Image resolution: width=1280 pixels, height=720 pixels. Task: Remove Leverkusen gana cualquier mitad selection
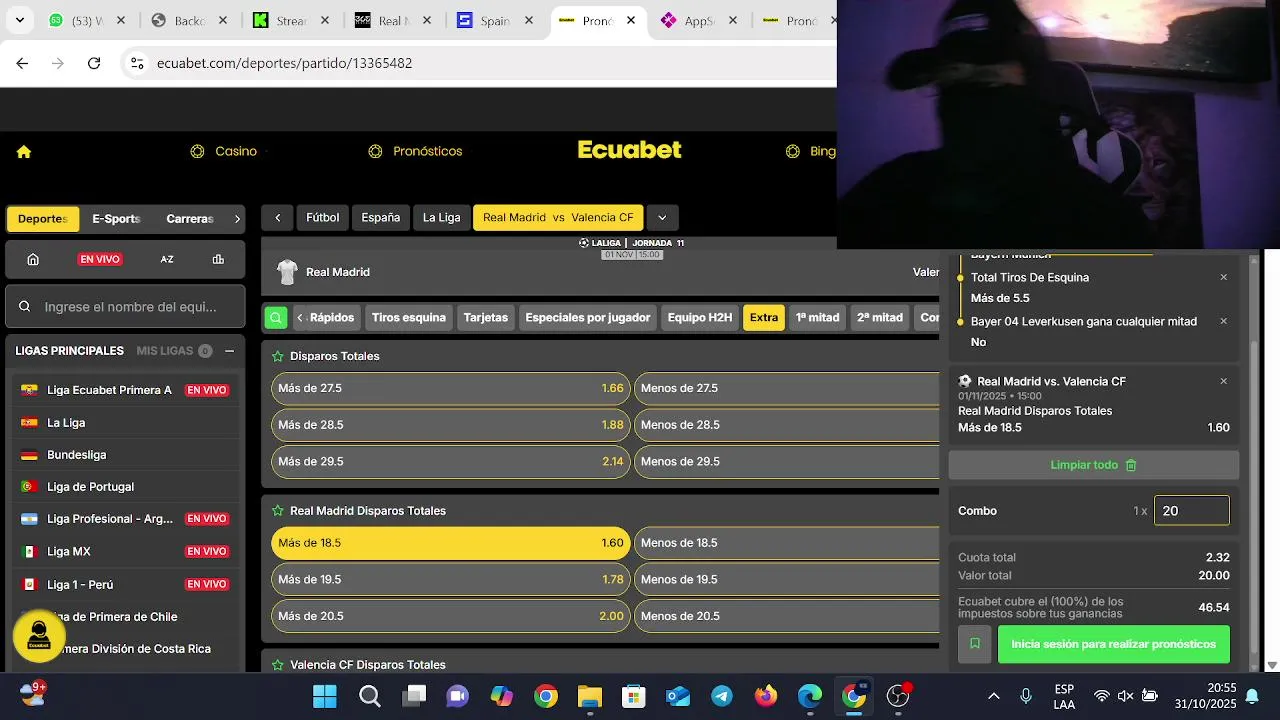(1223, 321)
